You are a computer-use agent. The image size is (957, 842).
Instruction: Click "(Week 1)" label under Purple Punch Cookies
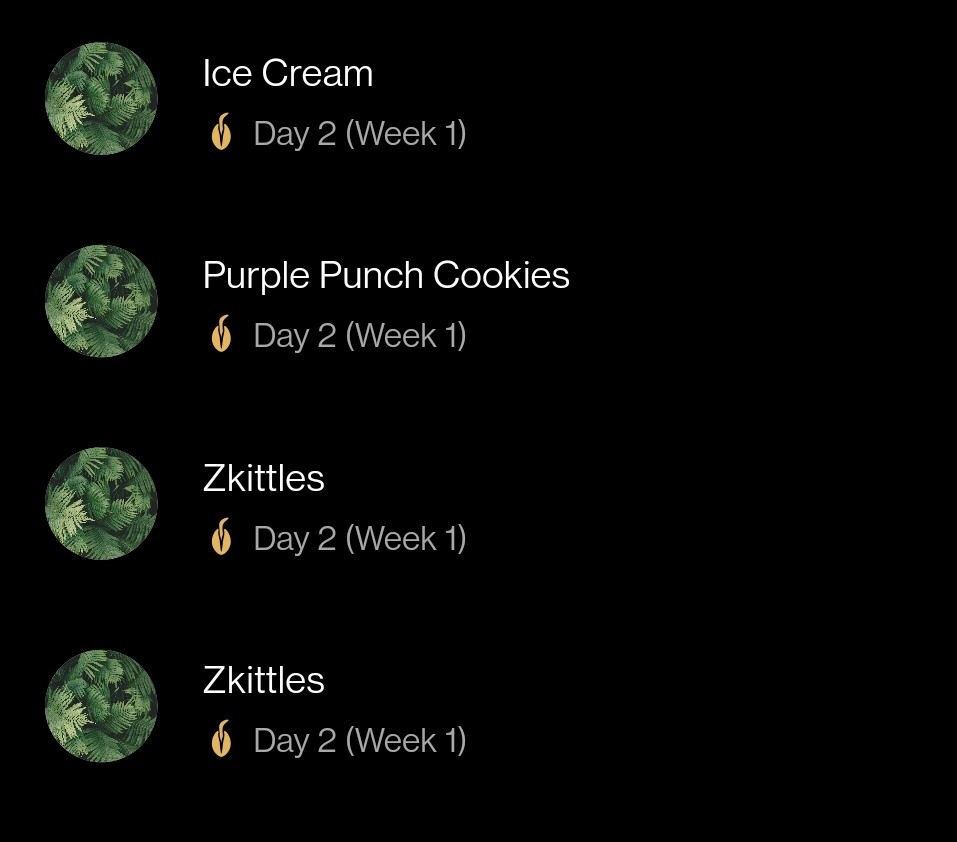[x=405, y=335]
